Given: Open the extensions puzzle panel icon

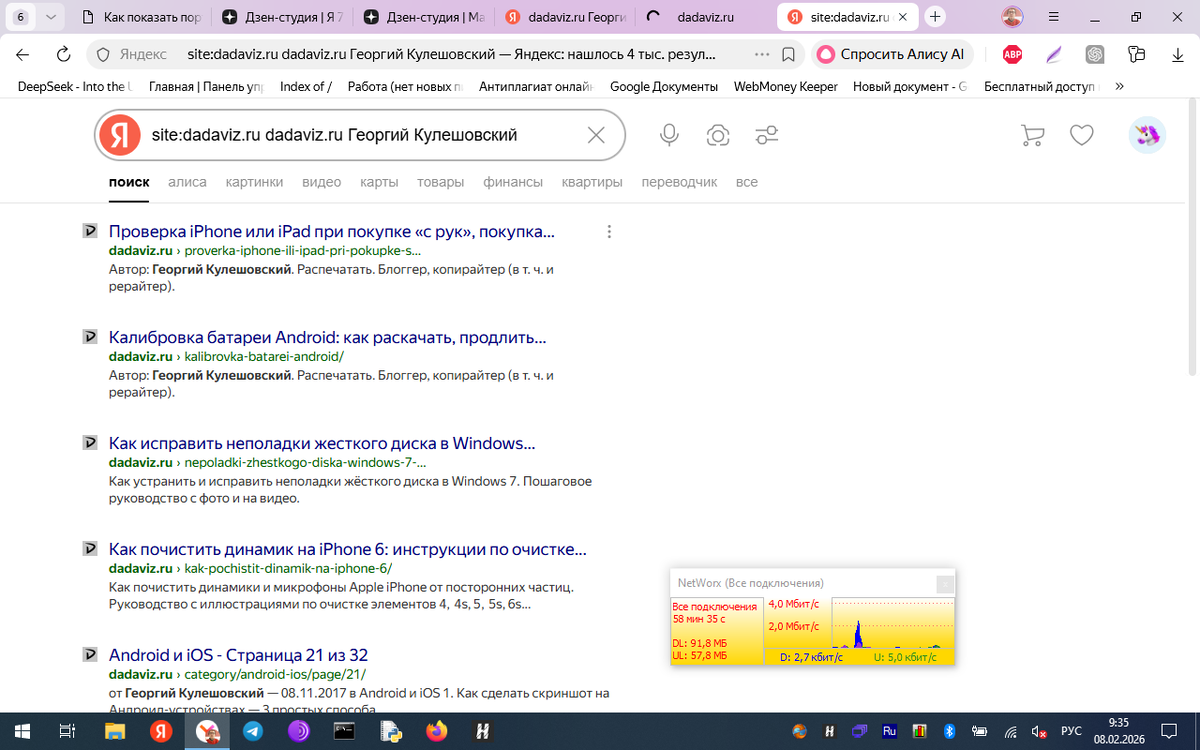Looking at the screenshot, I should [1136, 54].
